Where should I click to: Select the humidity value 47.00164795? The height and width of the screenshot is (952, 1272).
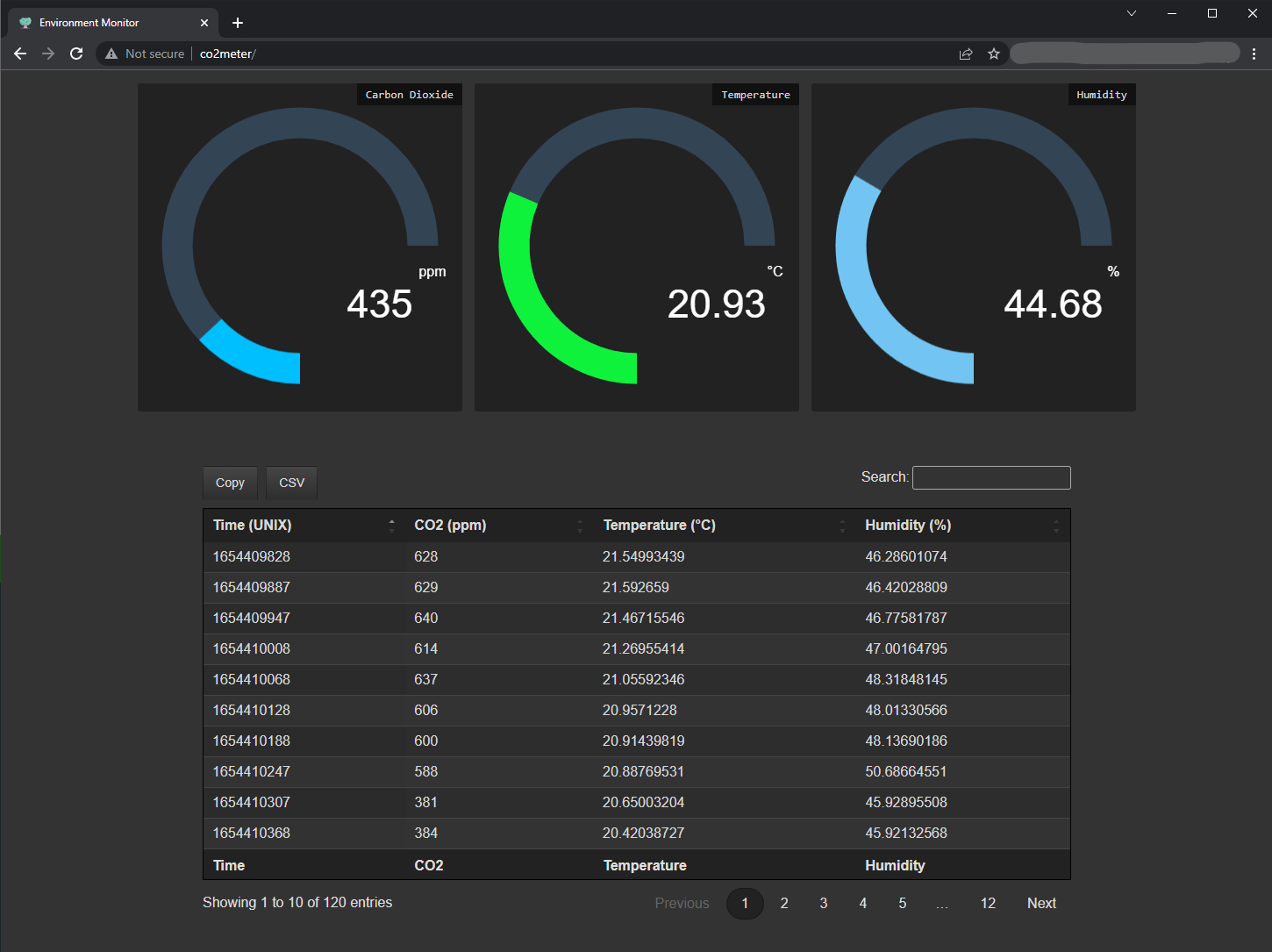906,648
